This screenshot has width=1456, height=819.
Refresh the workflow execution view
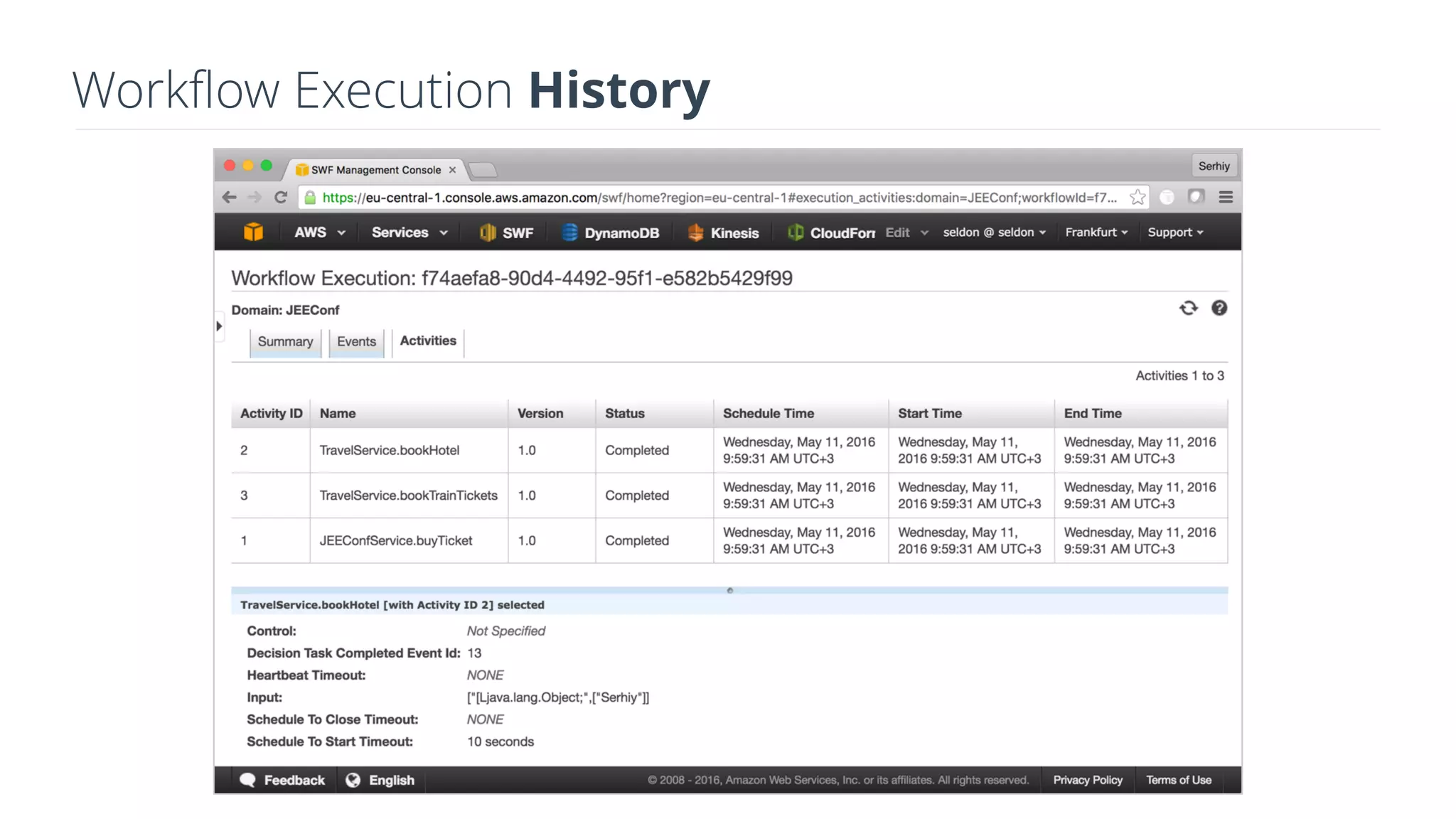click(x=1189, y=308)
